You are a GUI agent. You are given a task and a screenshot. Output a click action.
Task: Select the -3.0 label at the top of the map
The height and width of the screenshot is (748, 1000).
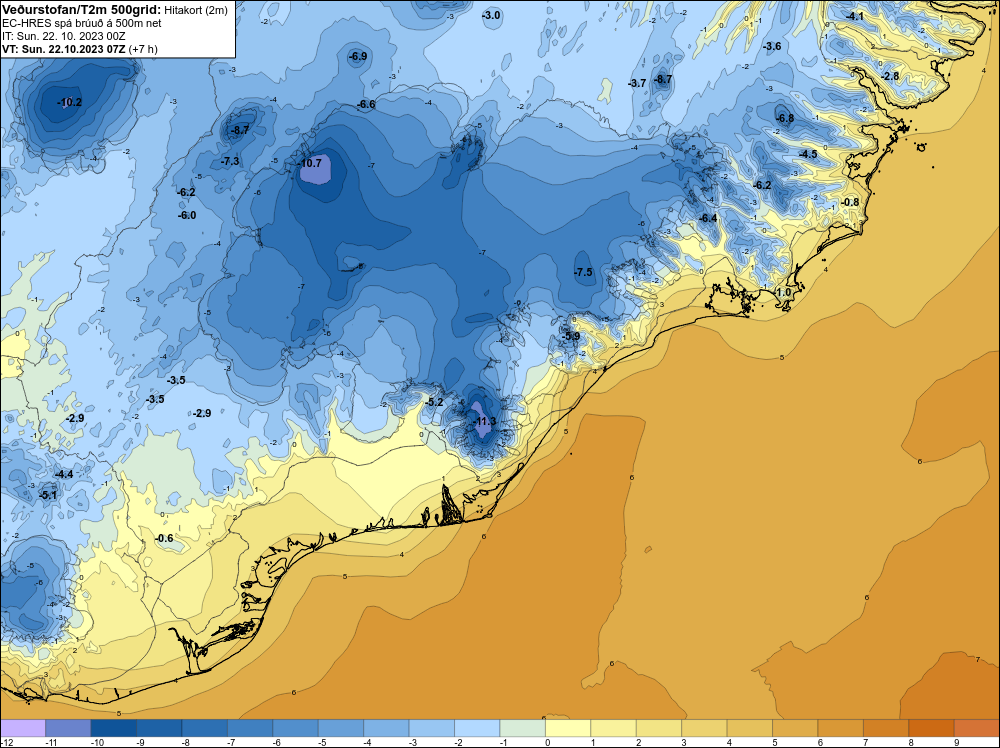[x=491, y=15]
